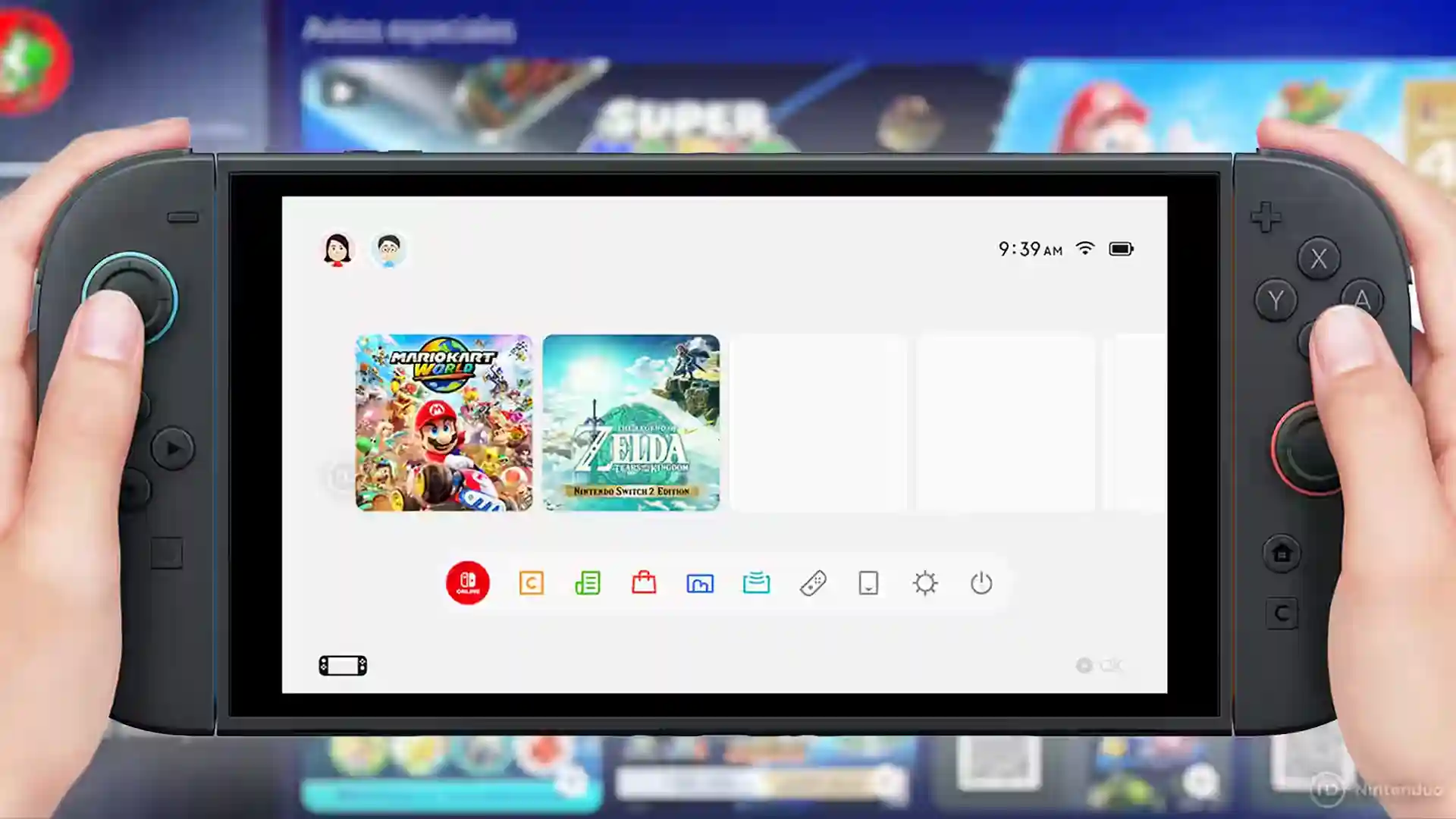
Task: Open Virtual Game Cards
Action: [x=755, y=582]
